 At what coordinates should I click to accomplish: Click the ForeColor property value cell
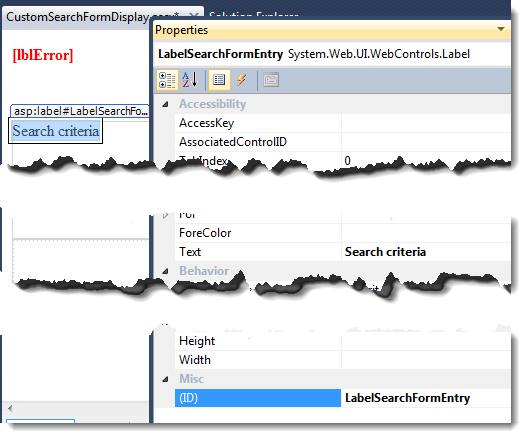pyautogui.click(x=426, y=233)
